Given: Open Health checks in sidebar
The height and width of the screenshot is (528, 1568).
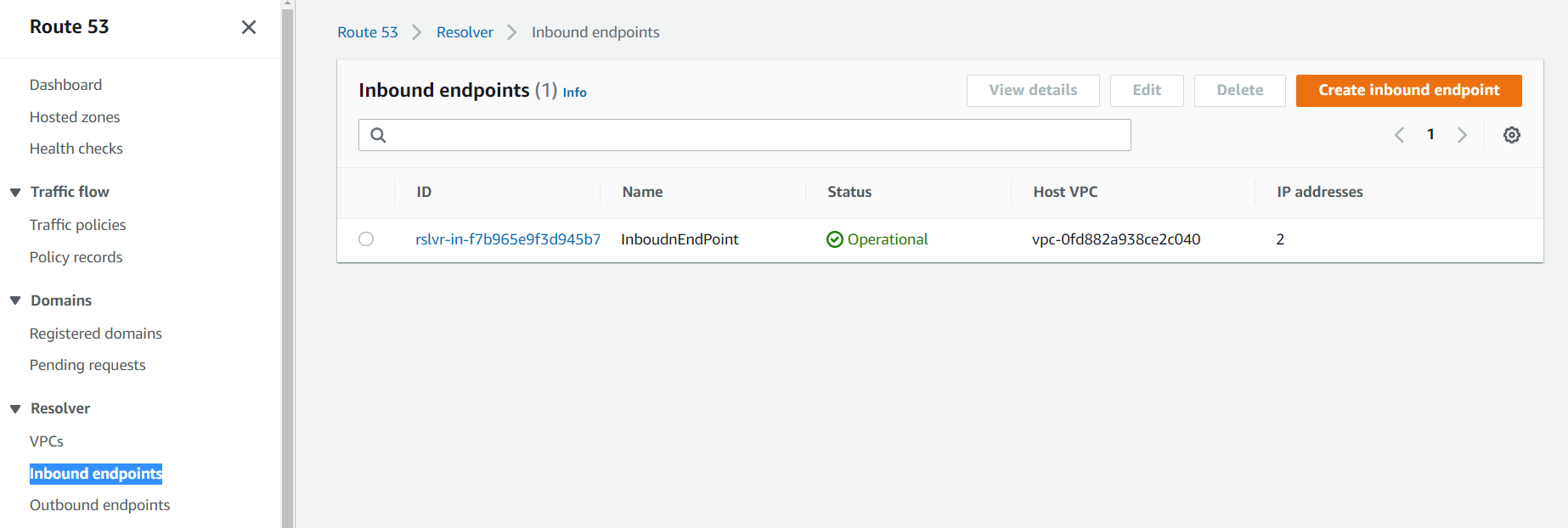Looking at the screenshot, I should 76,149.
